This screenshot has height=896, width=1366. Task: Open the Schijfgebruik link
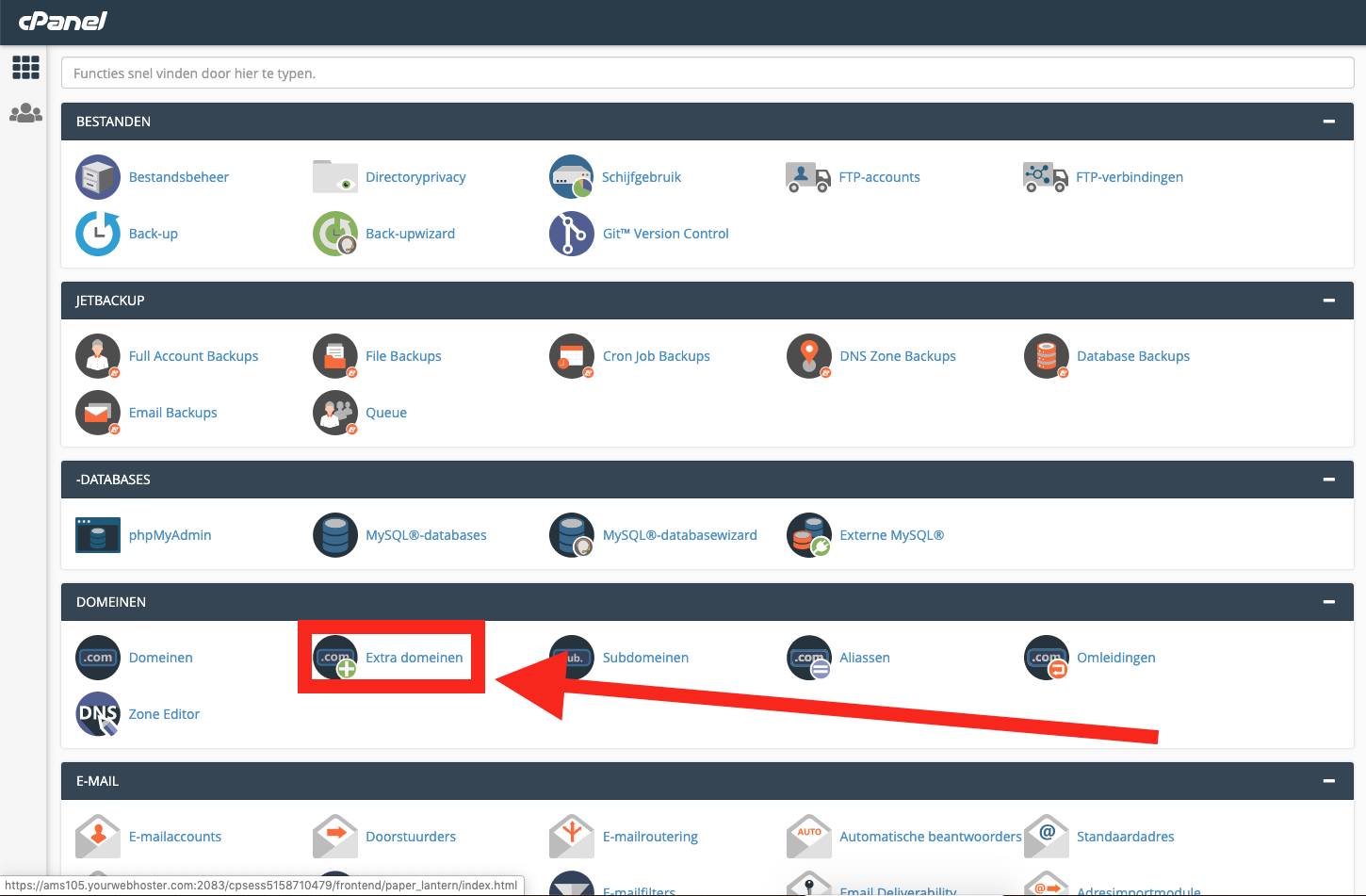[642, 177]
